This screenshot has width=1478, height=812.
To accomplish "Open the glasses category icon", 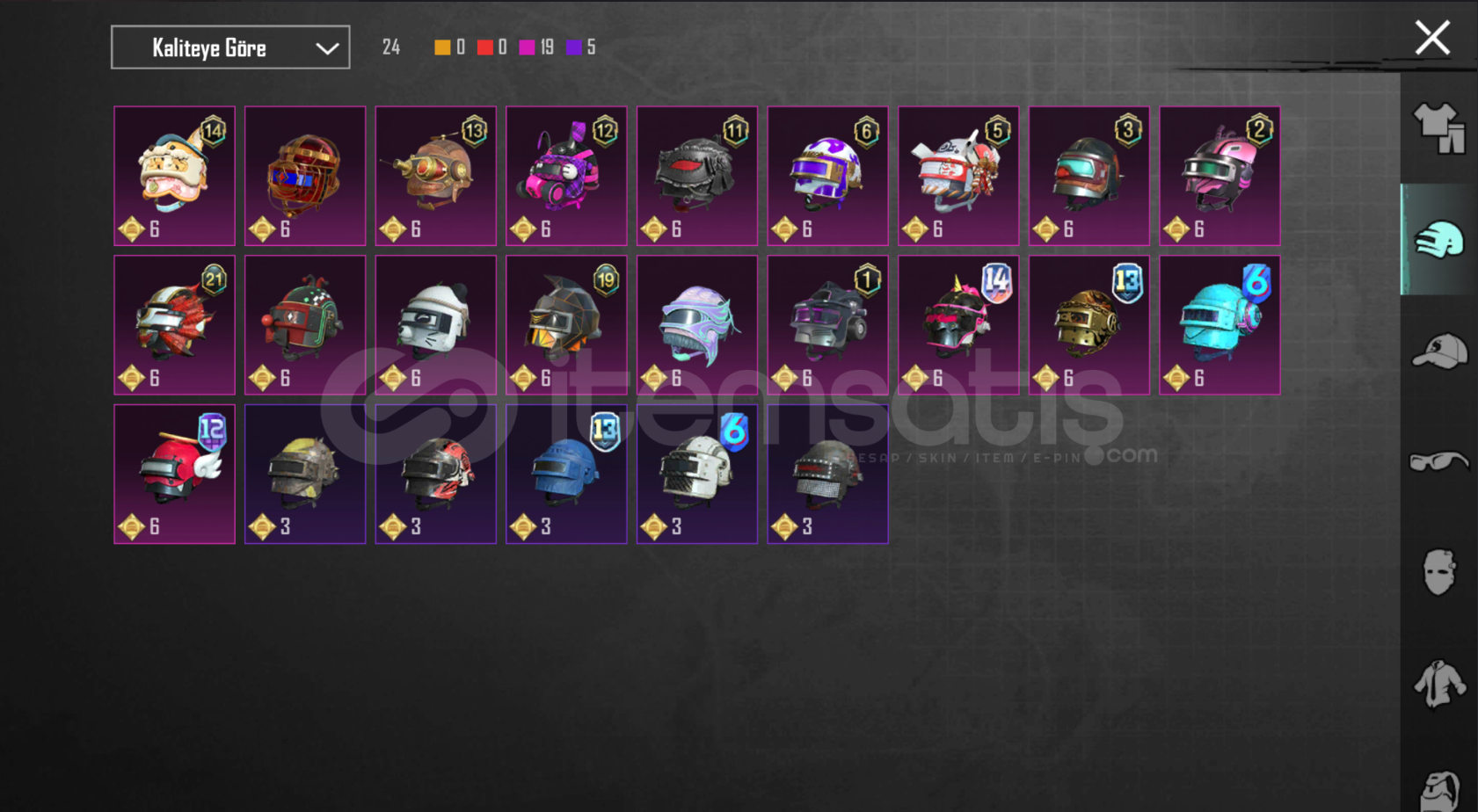I will pos(1439,461).
